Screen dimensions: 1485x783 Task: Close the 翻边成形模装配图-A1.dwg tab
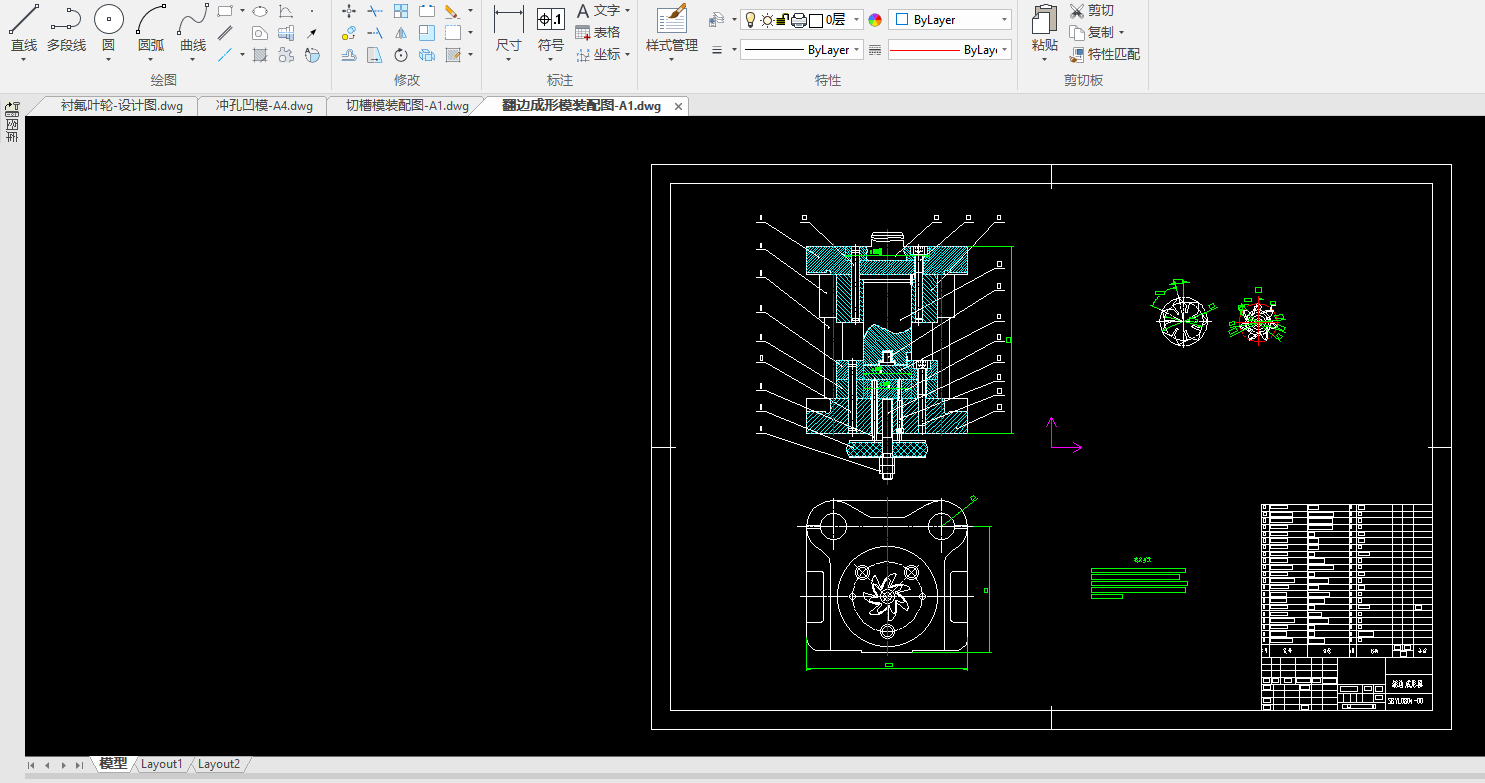click(x=678, y=106)
